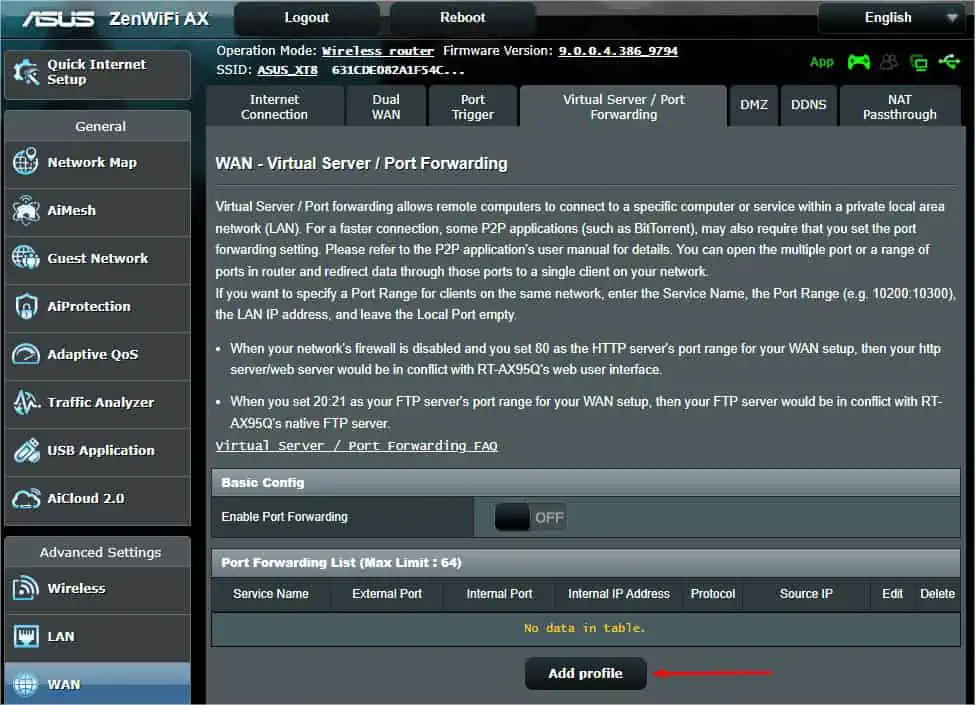This screenshot has width=975, height=705.
Task: Switch to Dual WAN tab
Action: pyautogui.click(x=386, y=107)
